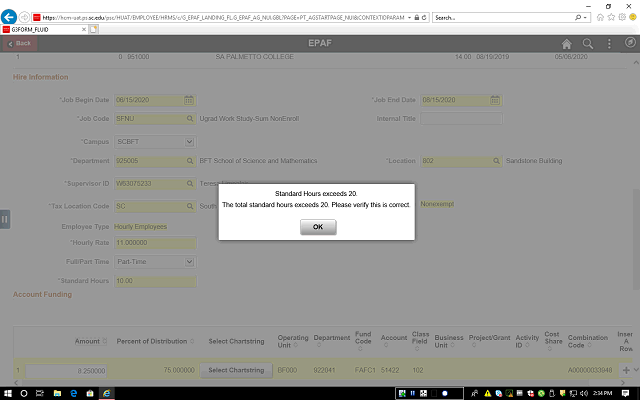The width and height of the screenshot is (640, 400).
Task: Insert a row with the plus icon
Action: point(626,370)
